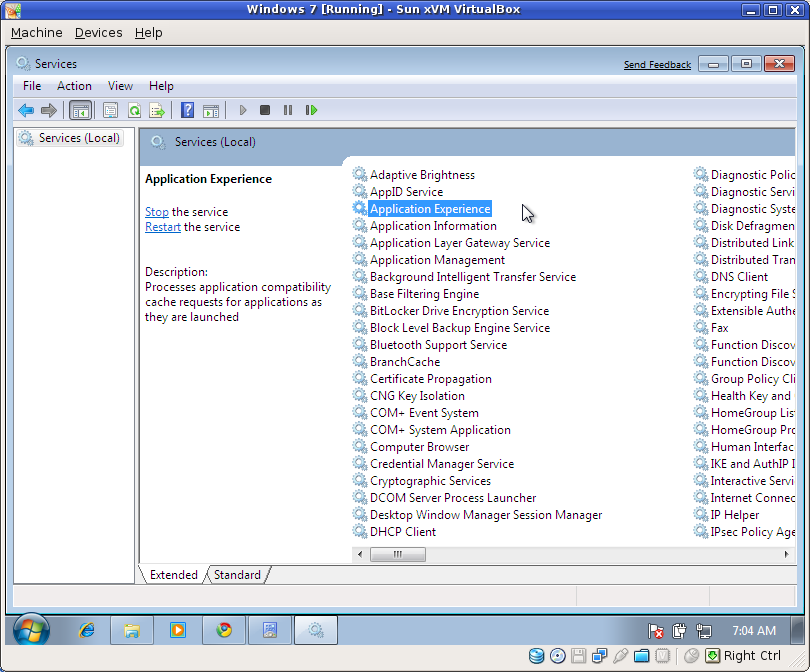Switch to the Standard tab
The image size is (810, 672).
click(x=237, y=575)
